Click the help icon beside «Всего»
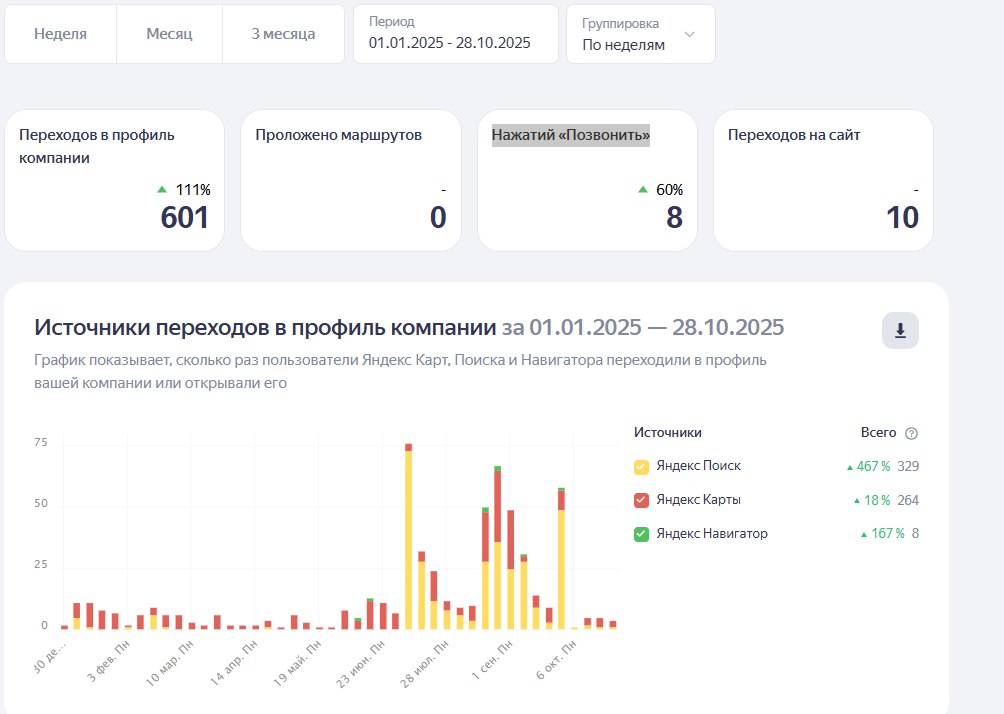 click(911, 433)
